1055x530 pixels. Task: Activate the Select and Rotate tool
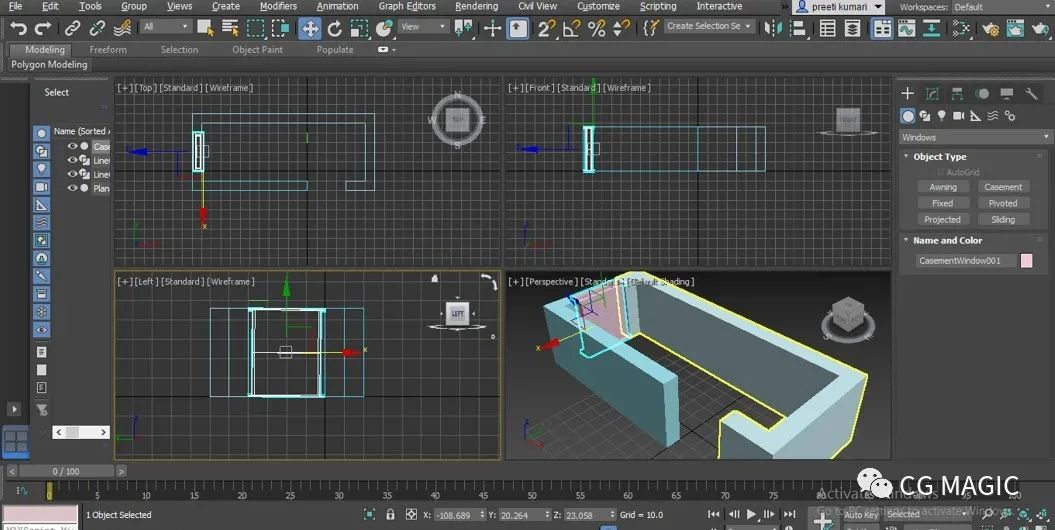(x=334, y=28)
